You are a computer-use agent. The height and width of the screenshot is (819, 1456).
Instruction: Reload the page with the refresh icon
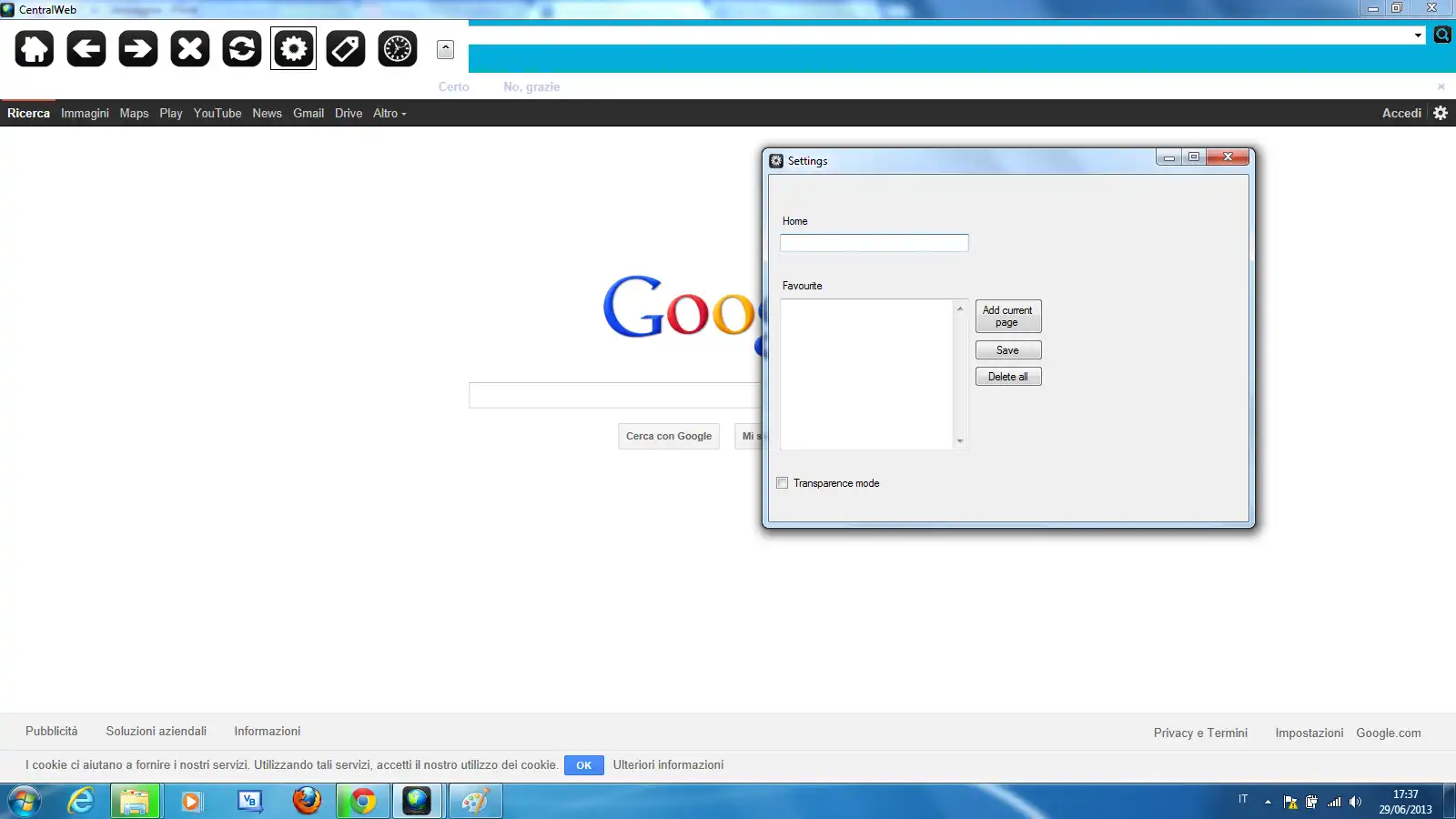[242, 48]
